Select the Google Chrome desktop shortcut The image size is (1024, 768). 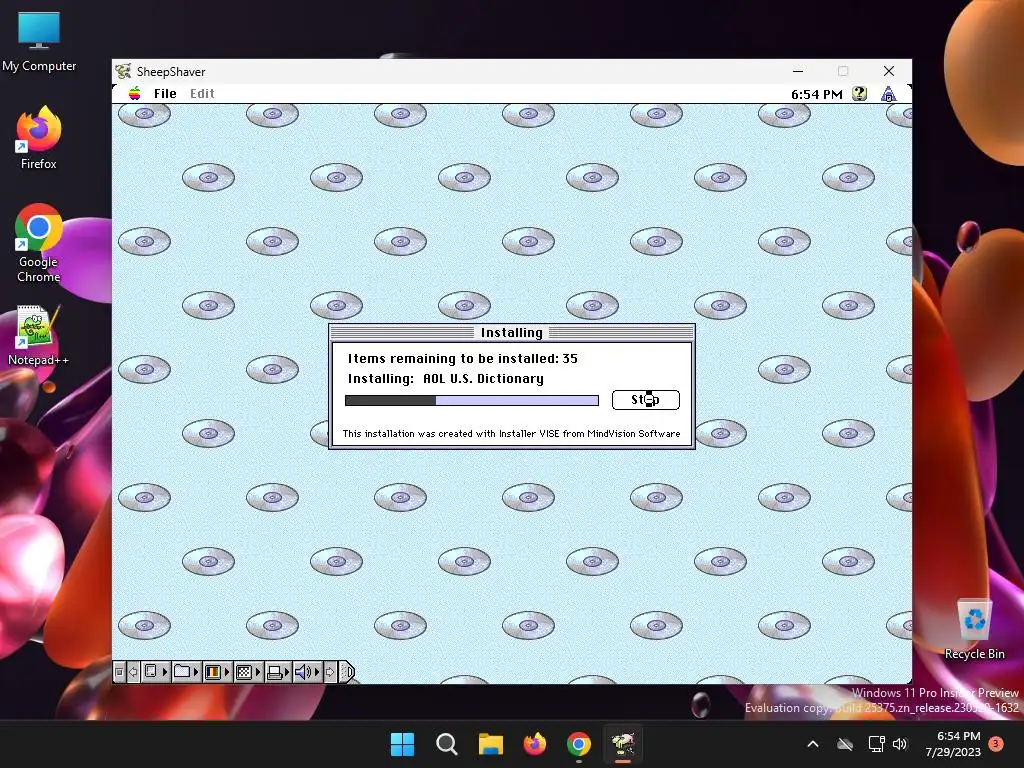pos(39,243)
